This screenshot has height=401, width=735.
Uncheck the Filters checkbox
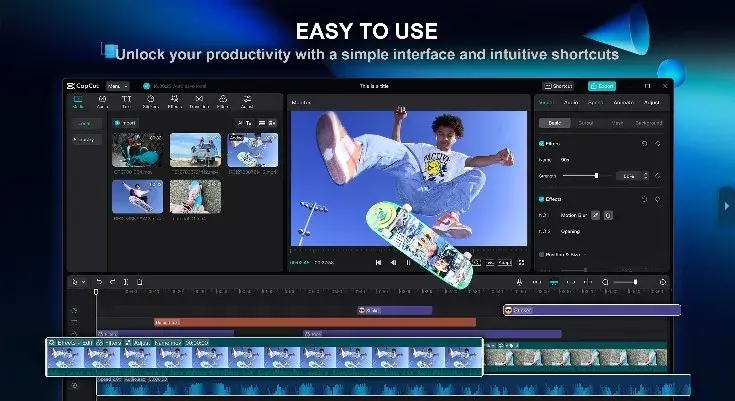[x=541, y=144]
